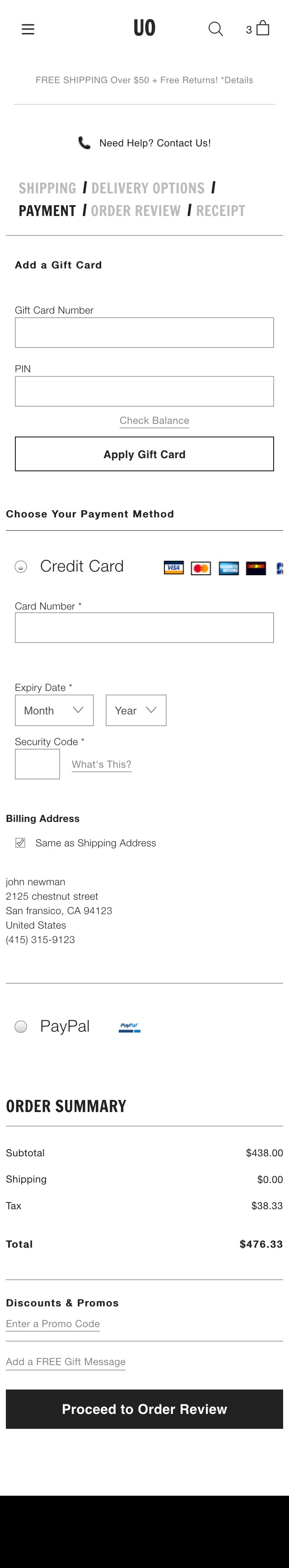This screenshot has height=1568, width=289.
Task: Open the expiry Year dropdown
Action: click(135, 710)
